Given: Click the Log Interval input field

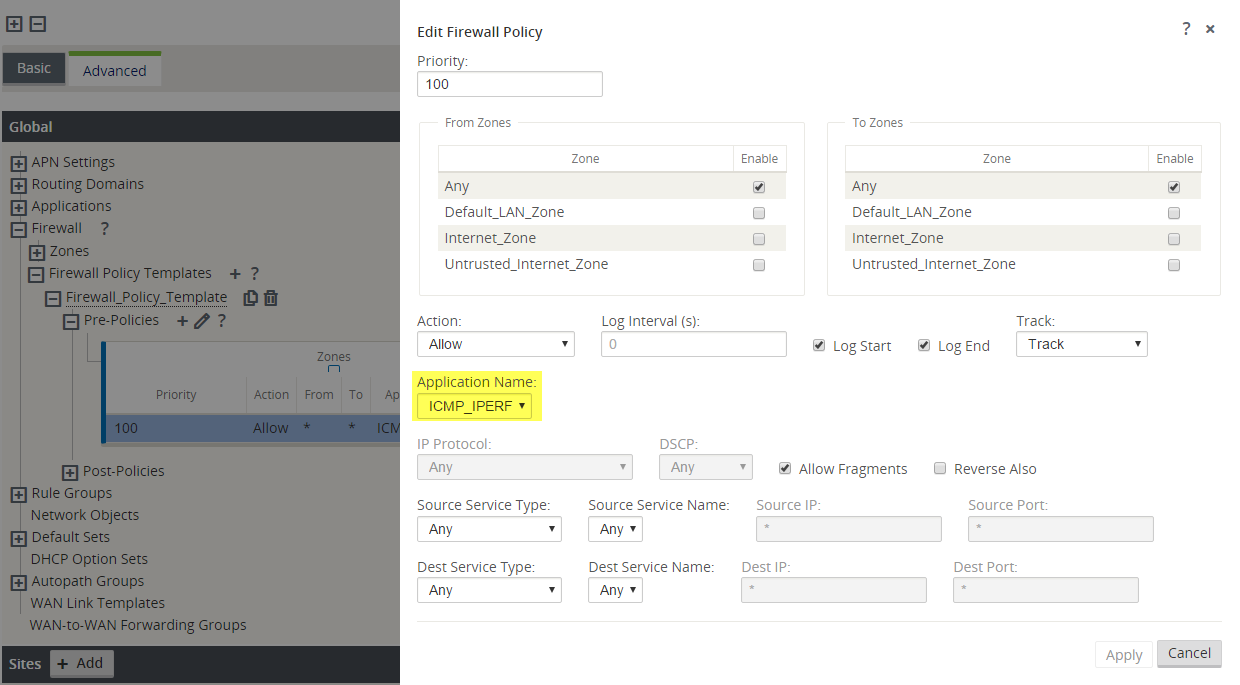Looking at the screenshot, I should (x=694, y=344).
